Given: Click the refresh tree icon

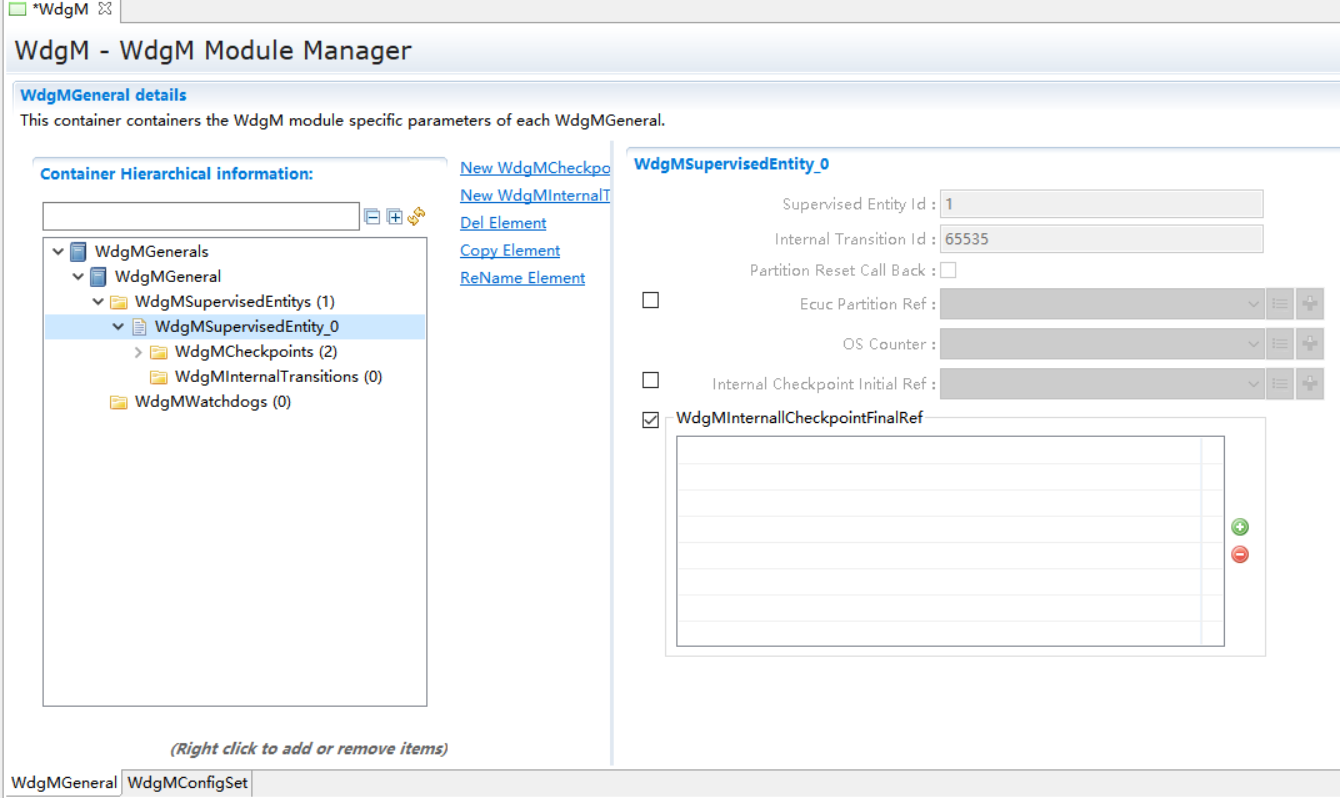Looking at the screenshot, I should pyautogui.click(x=417, y=216).
